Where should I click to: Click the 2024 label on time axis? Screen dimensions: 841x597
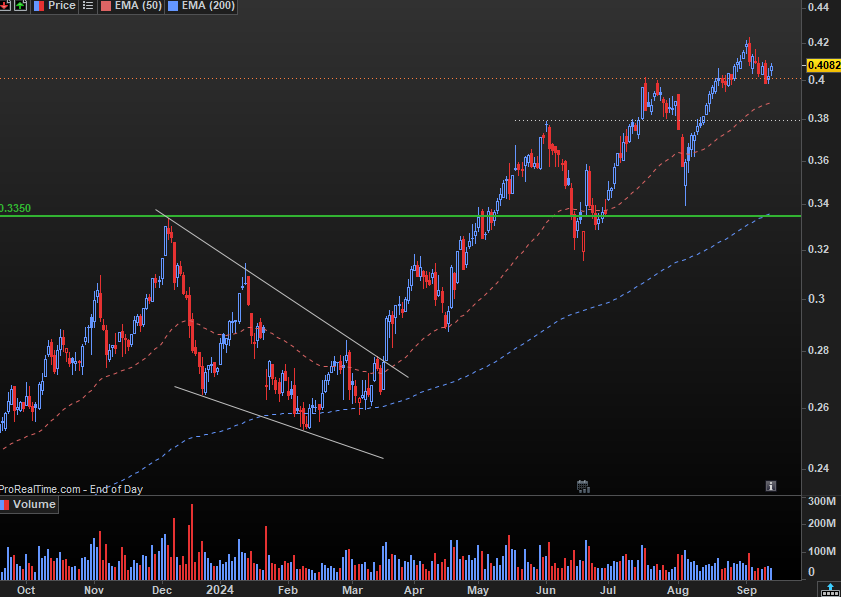(220, 590)
